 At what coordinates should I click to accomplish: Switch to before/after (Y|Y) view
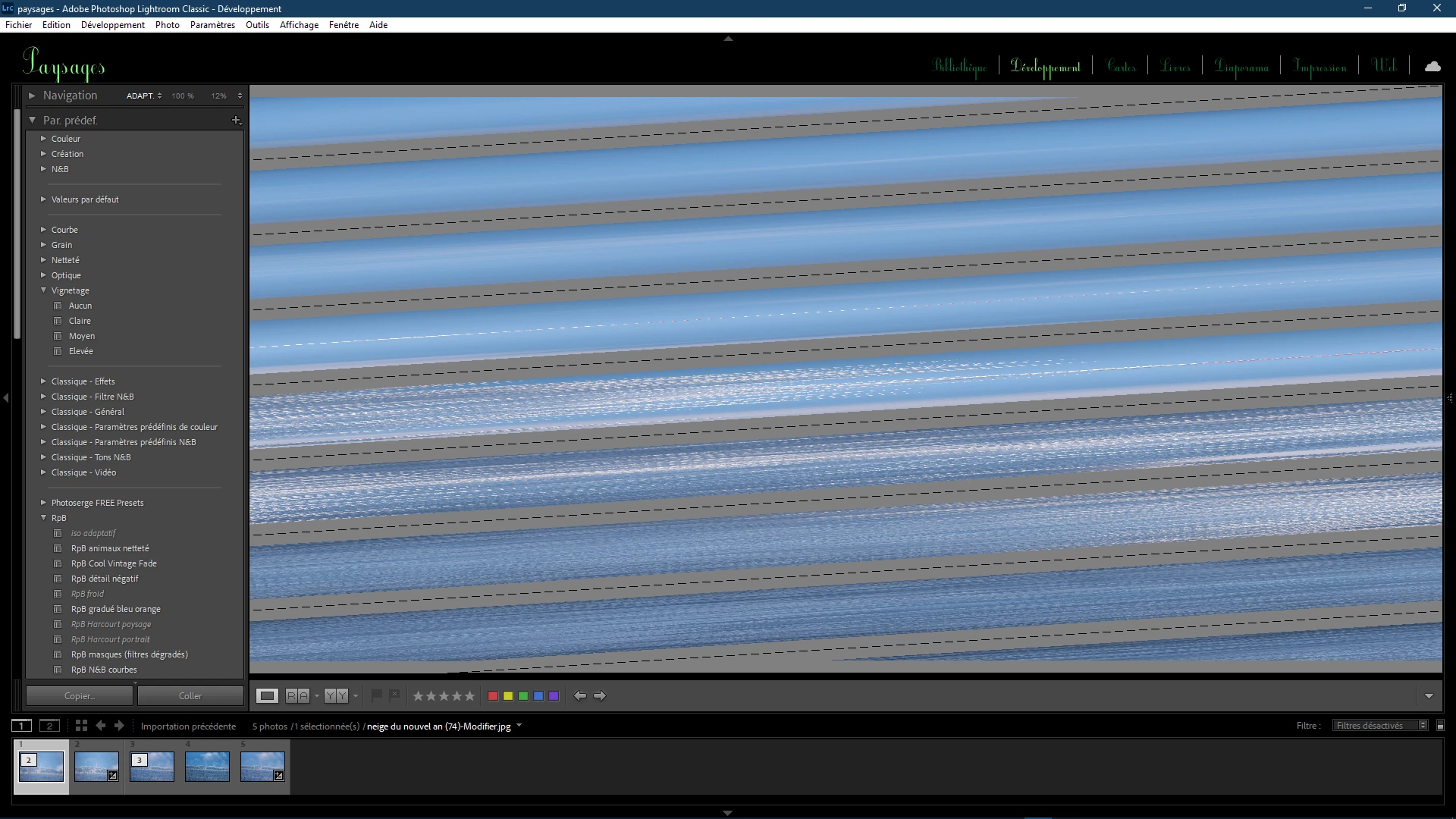335,695
